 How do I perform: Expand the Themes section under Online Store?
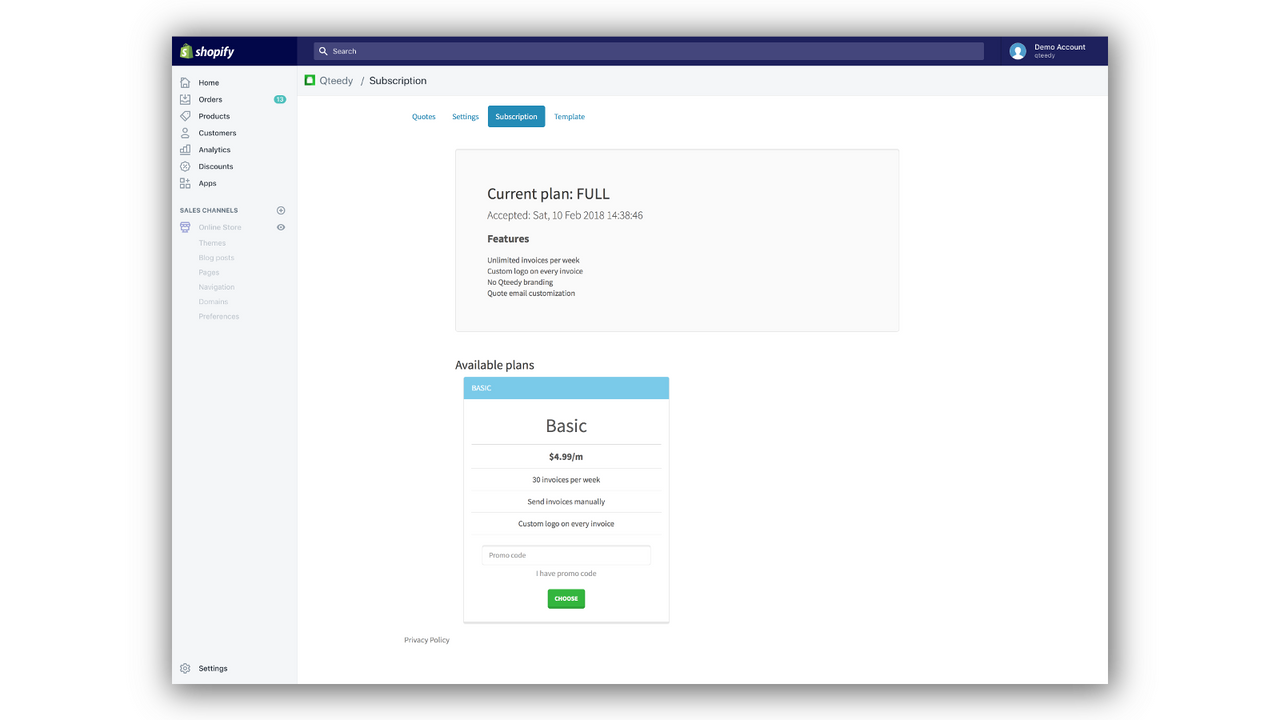coord(212,242)
